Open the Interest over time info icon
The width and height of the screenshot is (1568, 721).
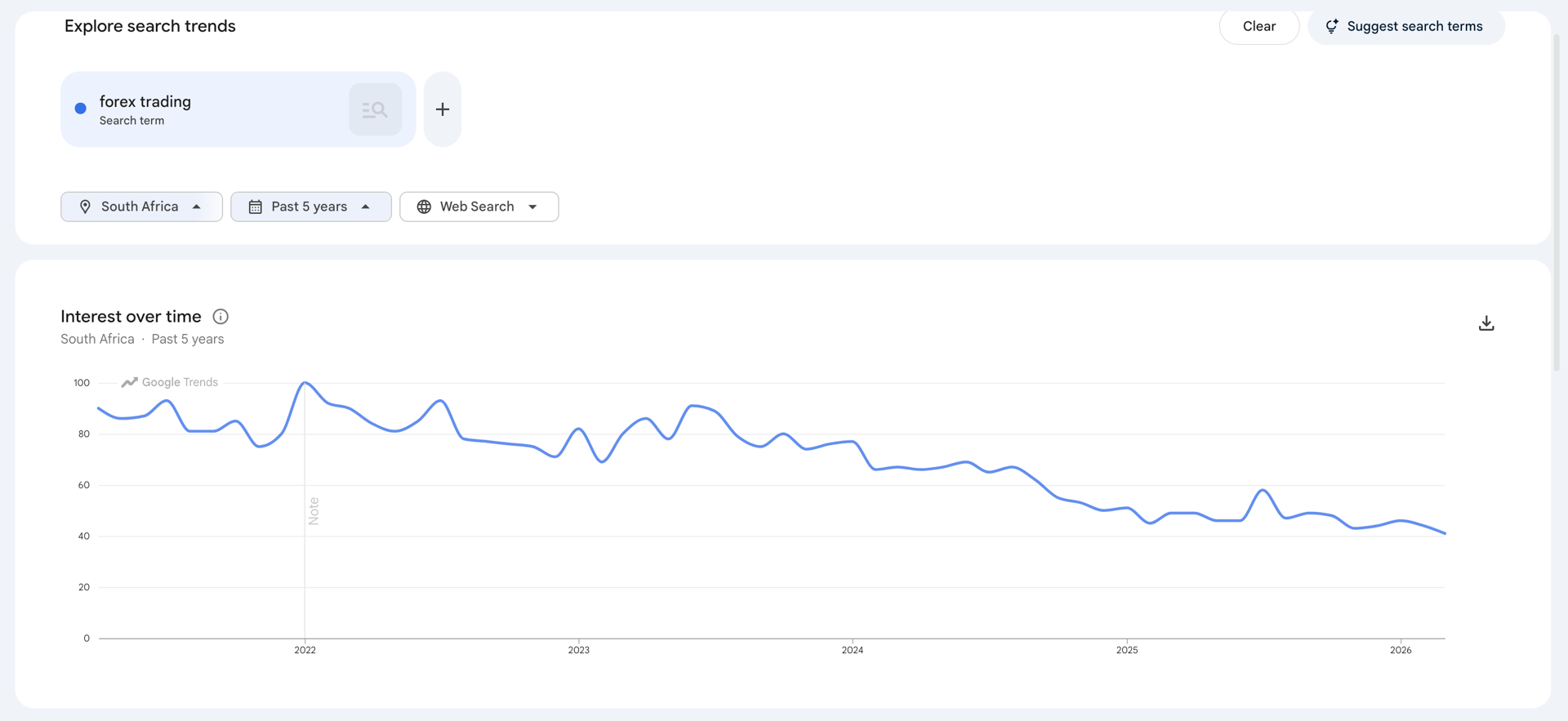pos(220,317)
